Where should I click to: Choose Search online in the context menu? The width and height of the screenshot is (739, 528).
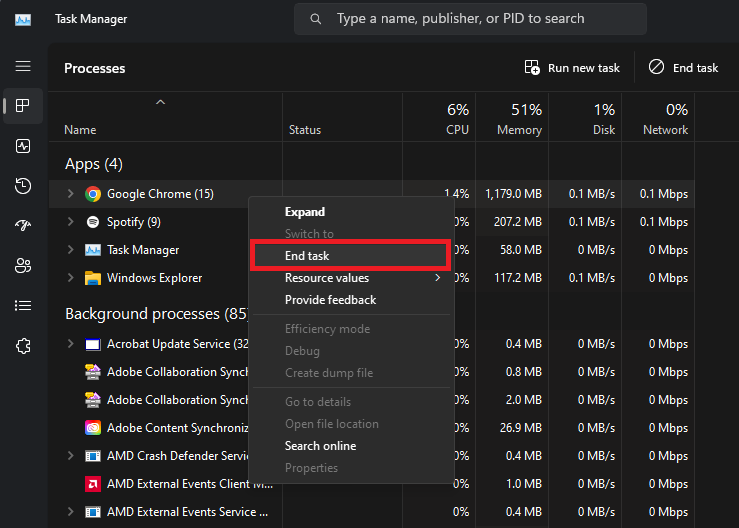[351, 446]
